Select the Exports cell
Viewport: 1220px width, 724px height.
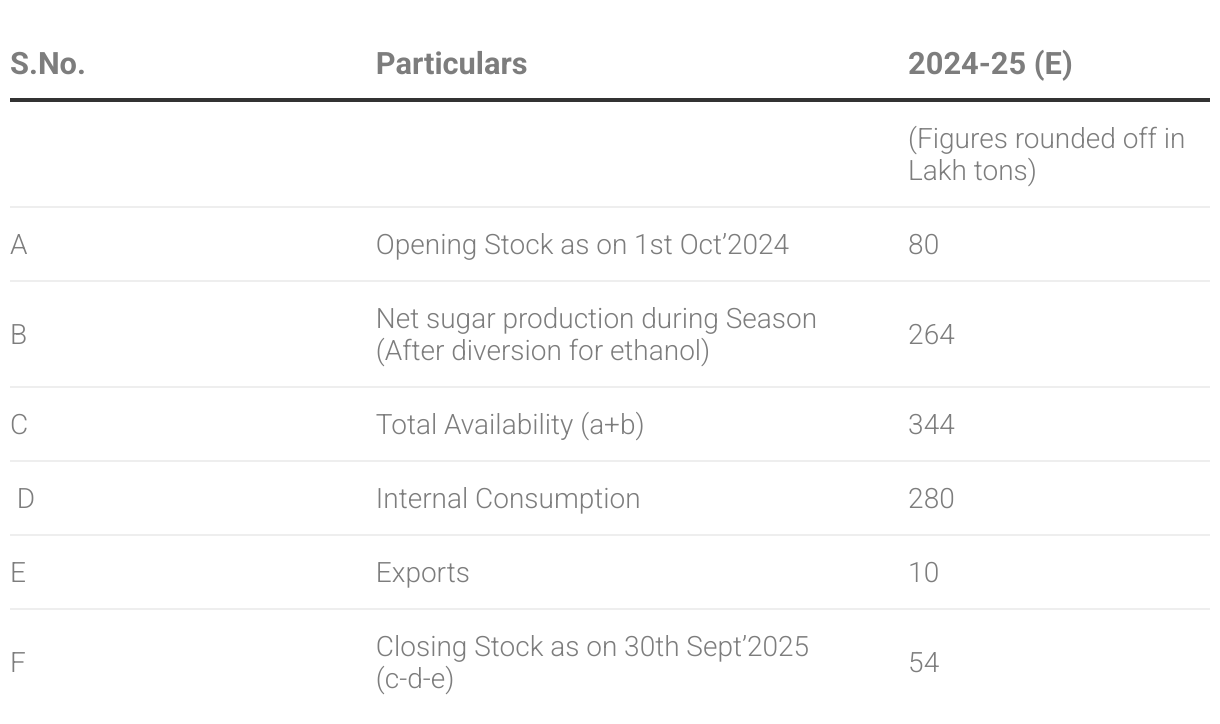click(x=422, y=572)
